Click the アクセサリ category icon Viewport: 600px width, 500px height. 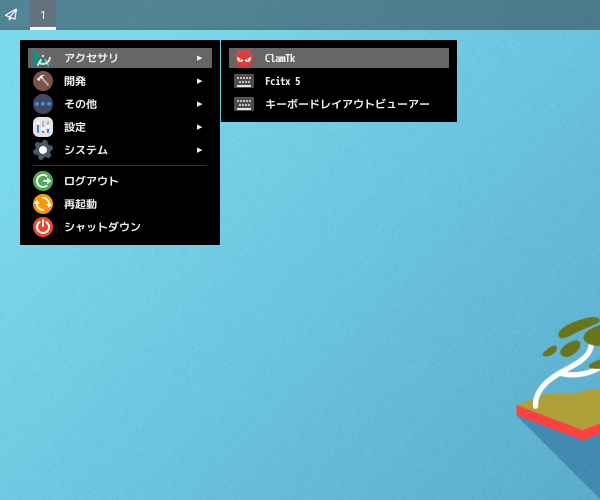click(42, 58)
